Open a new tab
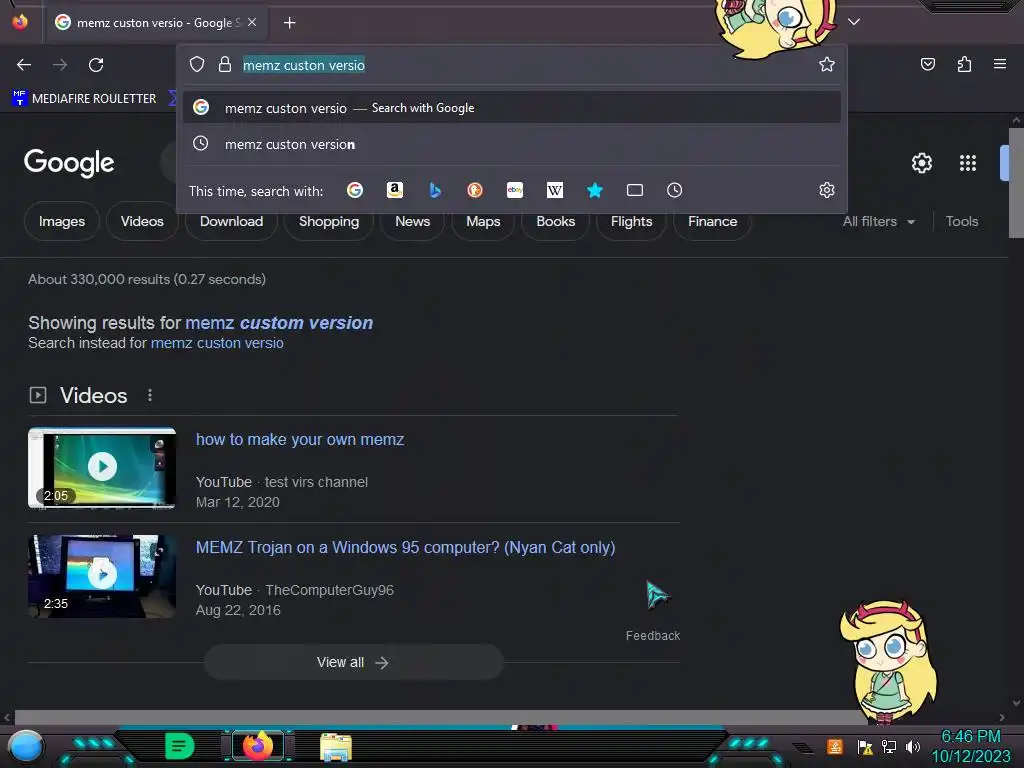This screenshot has height=768, width=1024. [x=289, y=23]
